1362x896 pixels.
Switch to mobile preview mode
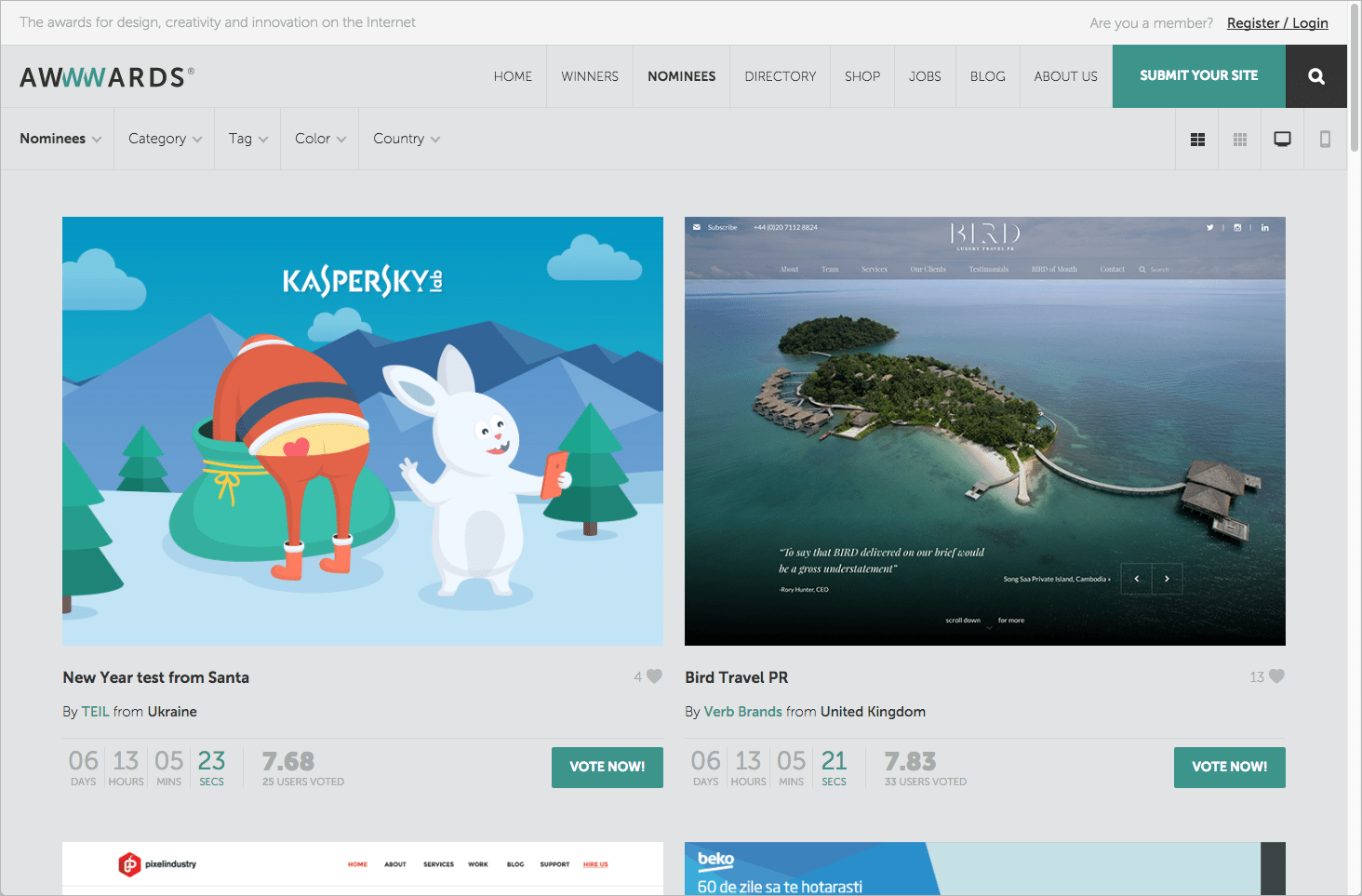tap(1325, 138)
